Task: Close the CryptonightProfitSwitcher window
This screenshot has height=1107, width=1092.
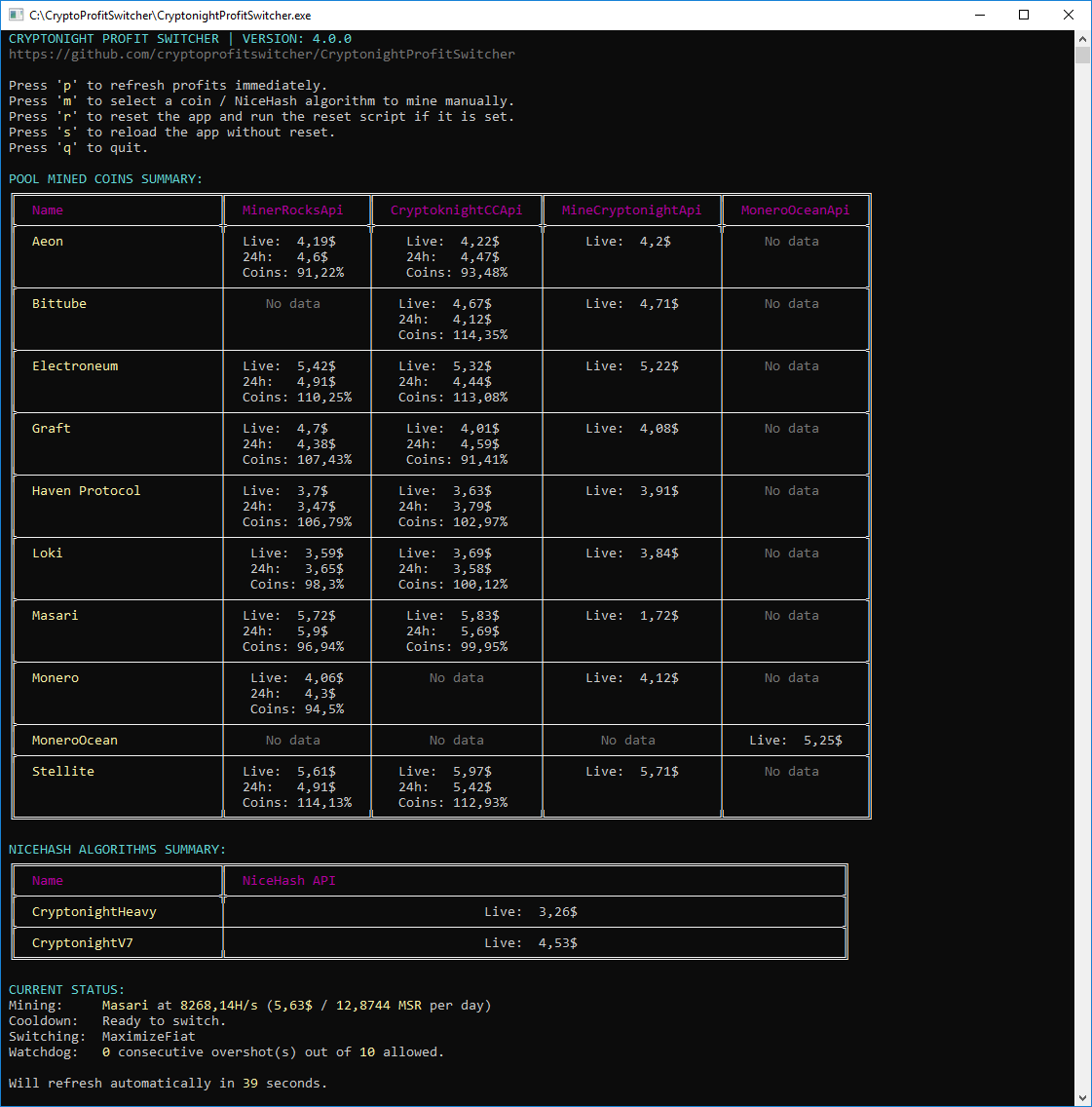Action: pyautogui.click(x=1068, y=15)
